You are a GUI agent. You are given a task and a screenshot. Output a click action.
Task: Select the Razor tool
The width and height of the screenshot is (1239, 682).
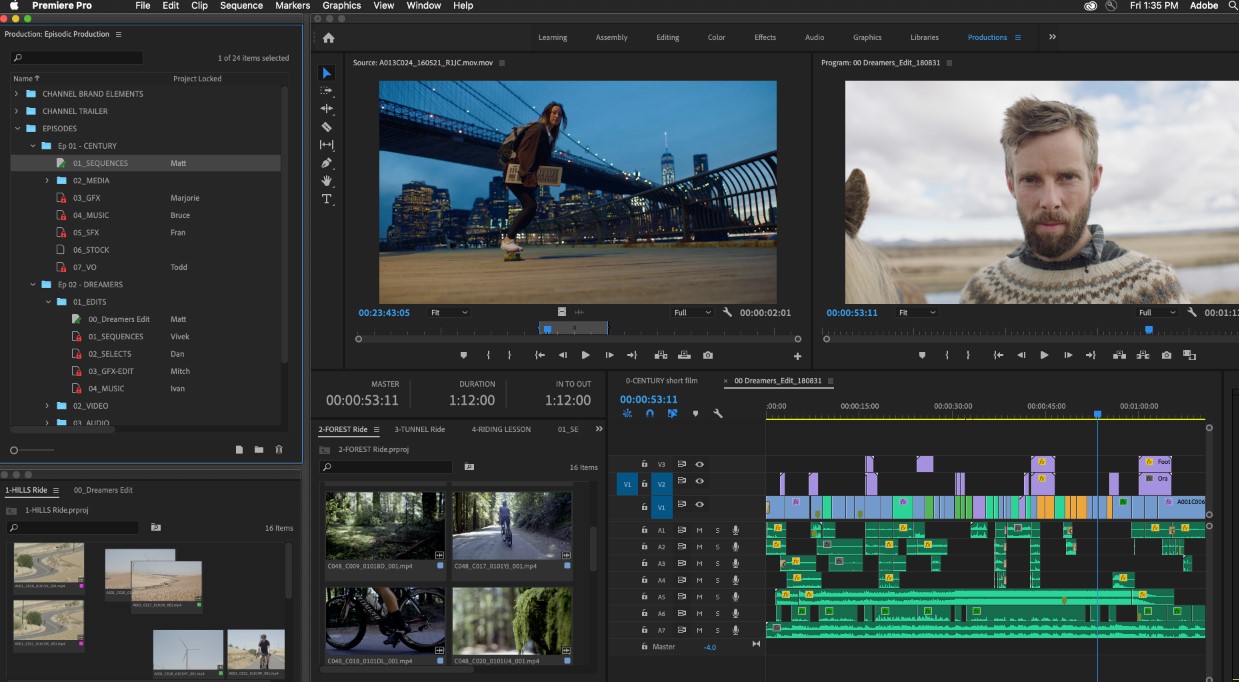pos(325,126)
